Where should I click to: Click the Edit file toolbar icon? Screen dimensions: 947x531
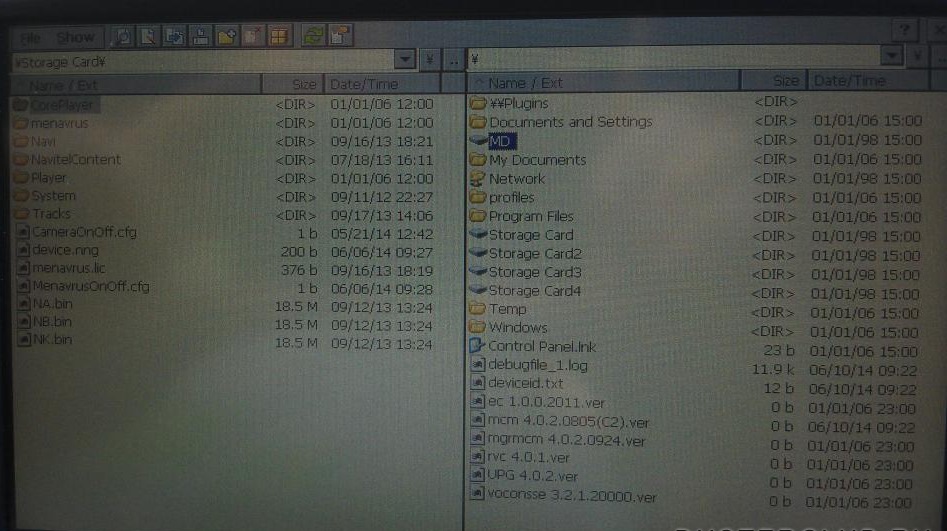pyautogui.click(x=148, y=37)
